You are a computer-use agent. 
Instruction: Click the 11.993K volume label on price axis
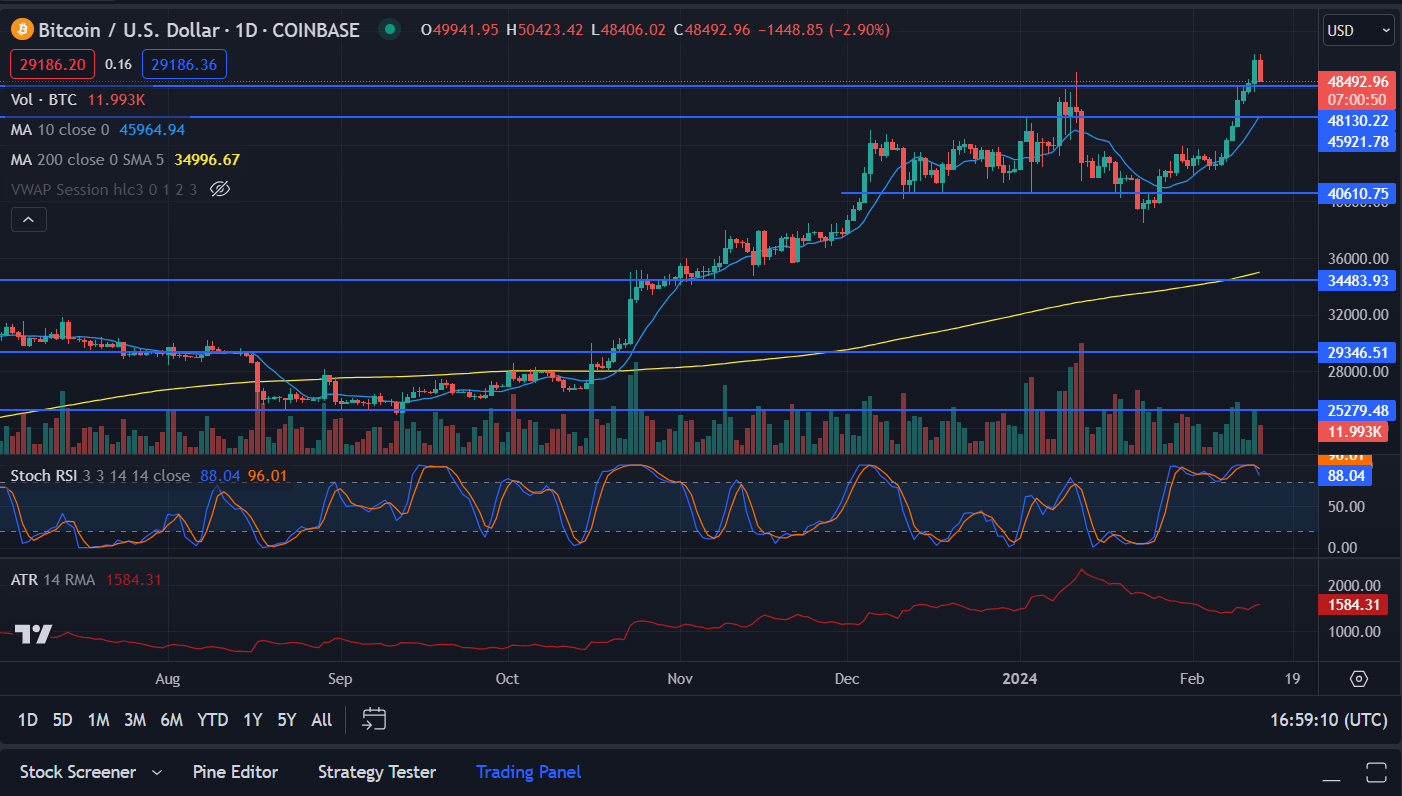1355,432
